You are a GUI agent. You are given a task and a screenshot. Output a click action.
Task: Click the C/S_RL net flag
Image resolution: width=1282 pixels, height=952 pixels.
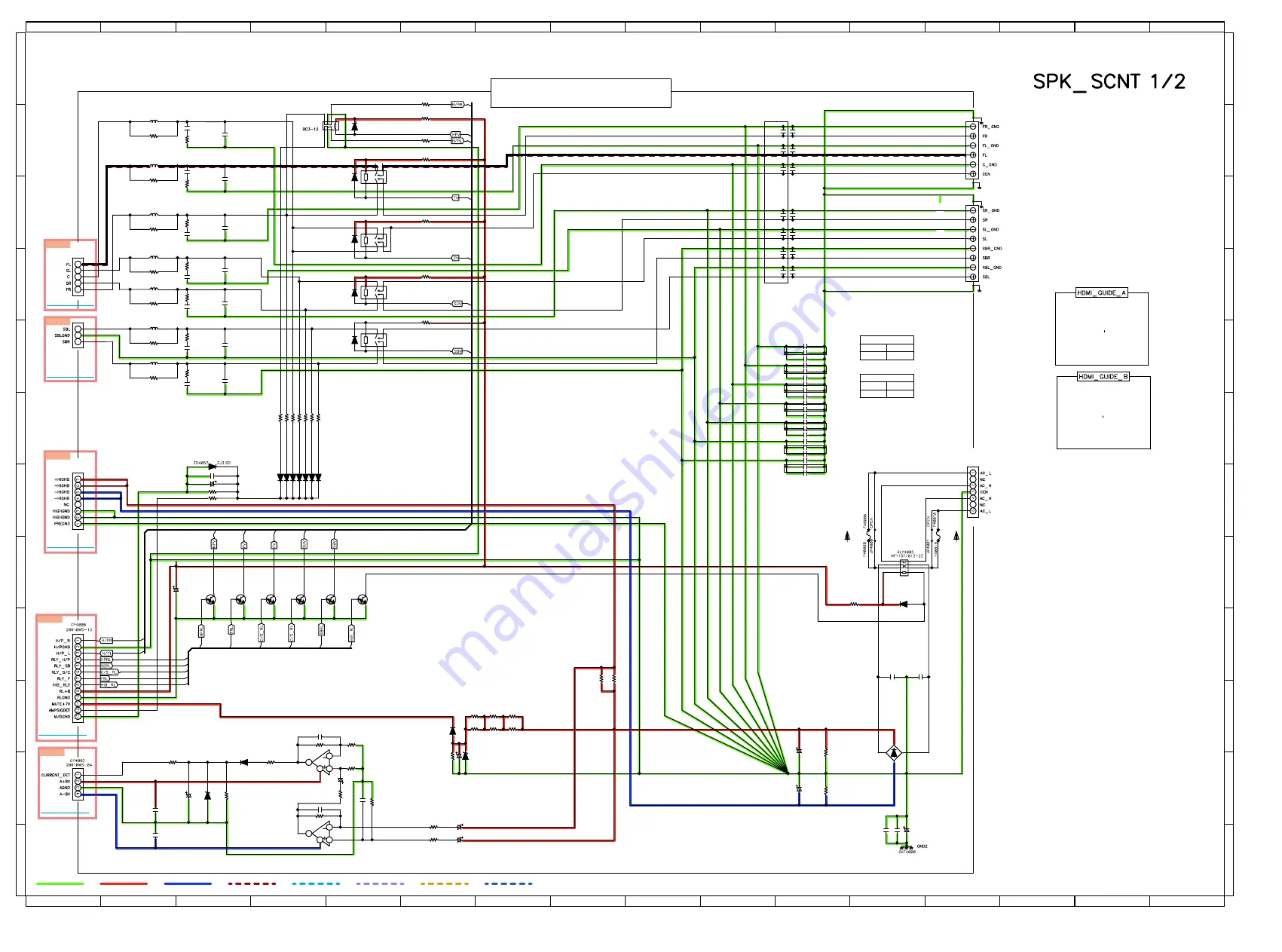[109, 672]
